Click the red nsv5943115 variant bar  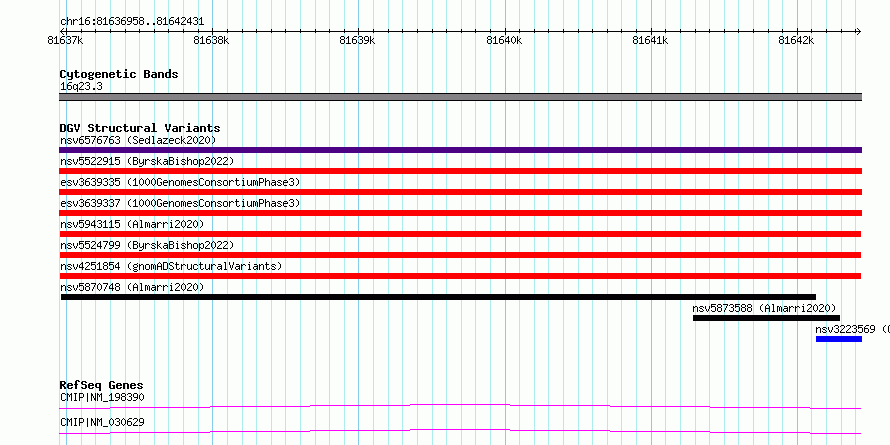(460, 234)
